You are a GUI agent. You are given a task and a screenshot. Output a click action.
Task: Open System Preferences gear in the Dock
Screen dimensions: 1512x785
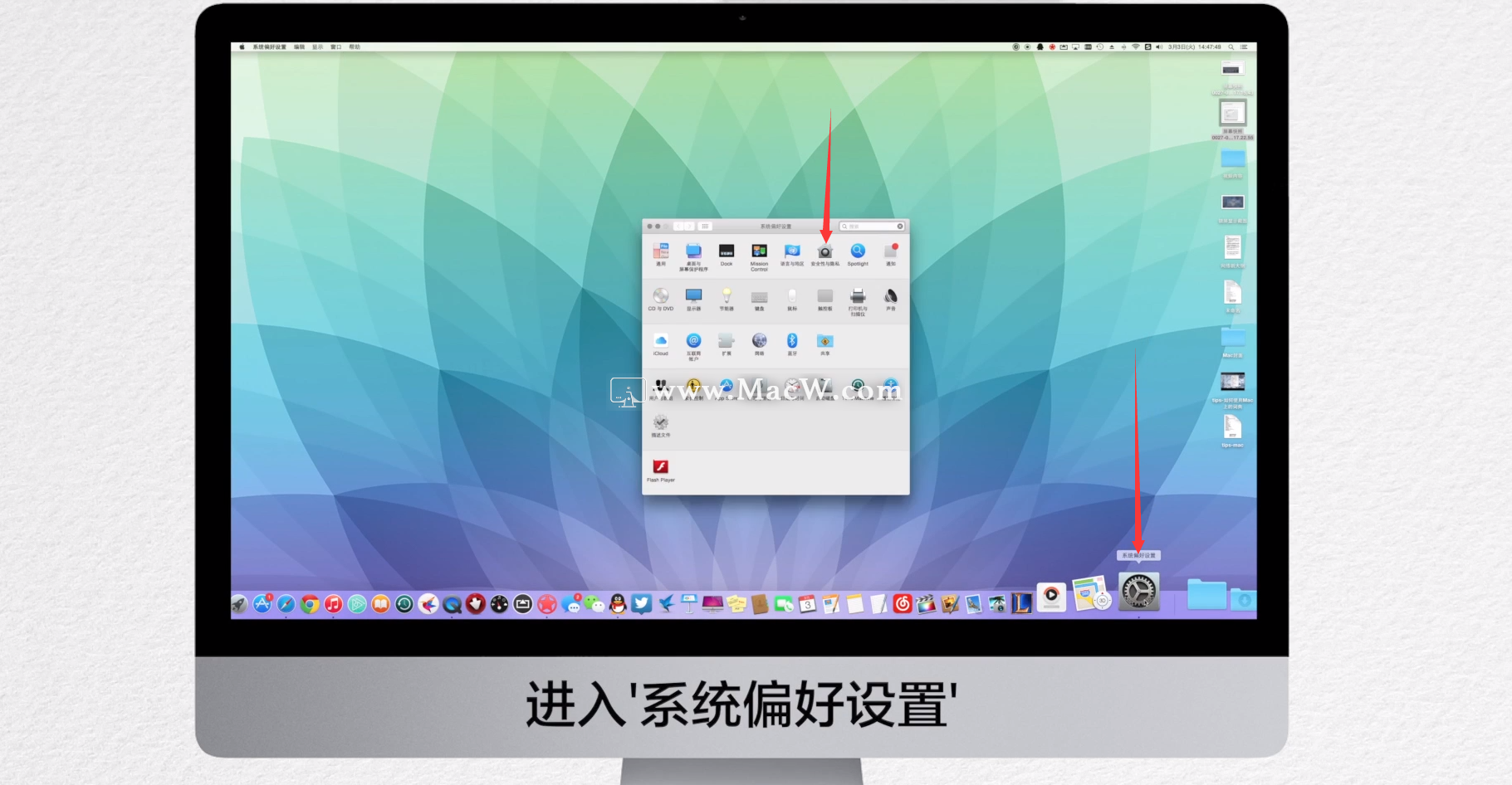pyautogui.click(x=1138, y=592)
